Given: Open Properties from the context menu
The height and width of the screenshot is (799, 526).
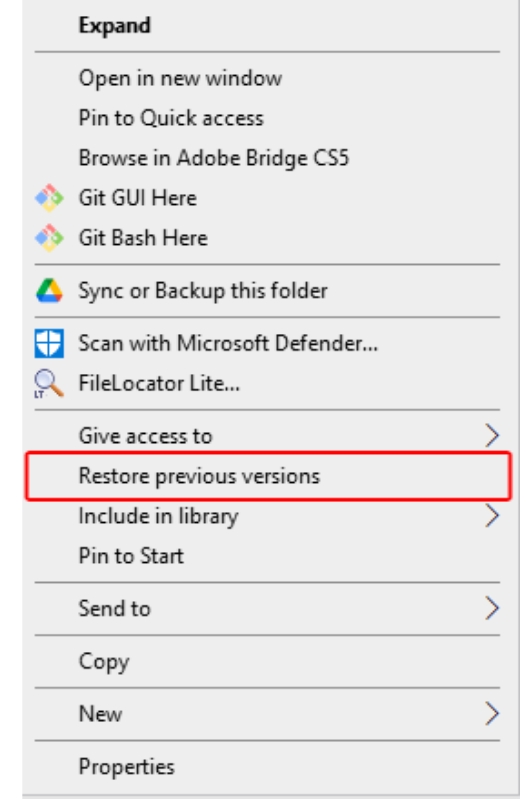Looking at the screenshot, I should [x=268, y=766].
